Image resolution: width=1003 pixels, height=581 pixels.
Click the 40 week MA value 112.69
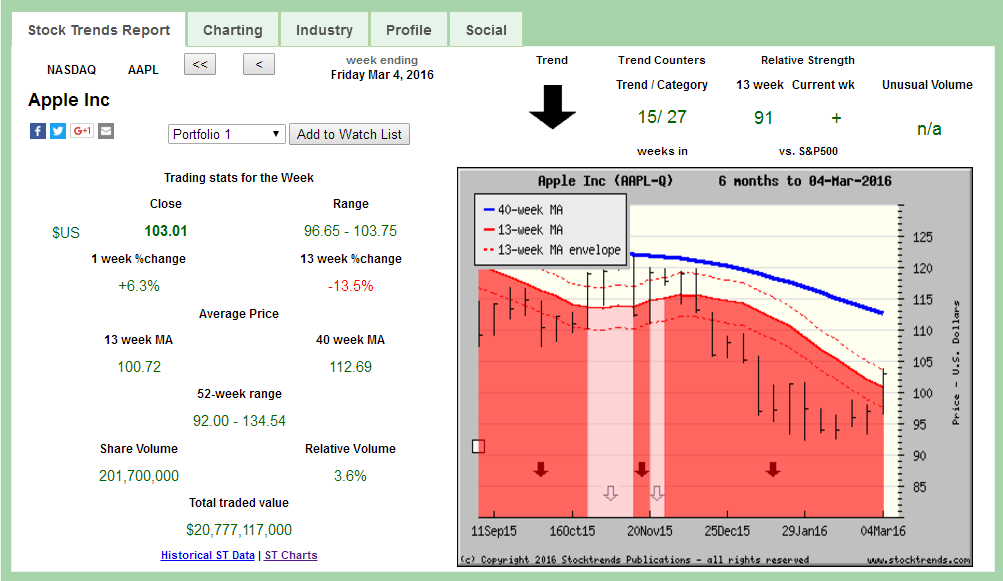pos(351,367)
